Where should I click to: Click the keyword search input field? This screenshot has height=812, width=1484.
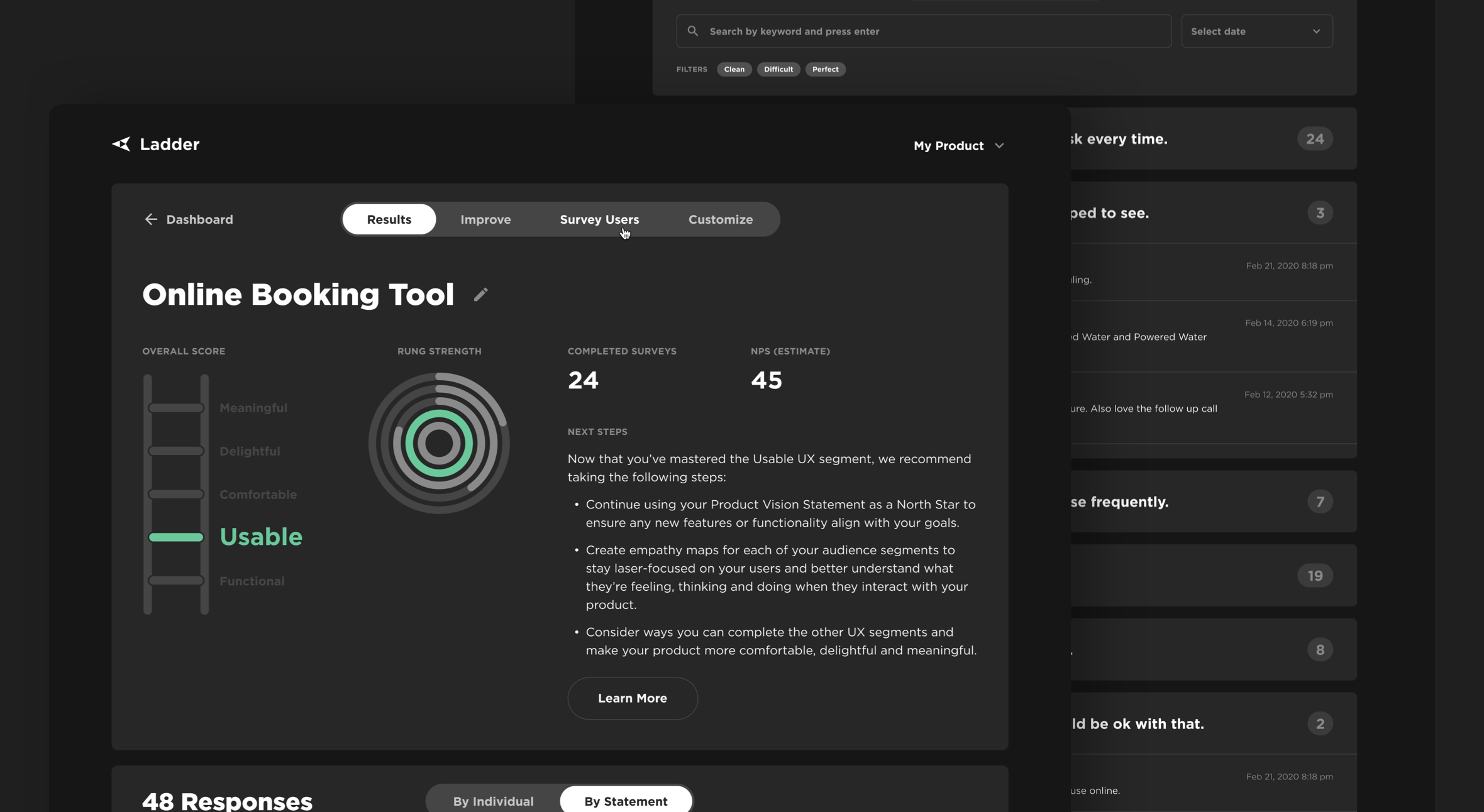(x=931, y=31)
